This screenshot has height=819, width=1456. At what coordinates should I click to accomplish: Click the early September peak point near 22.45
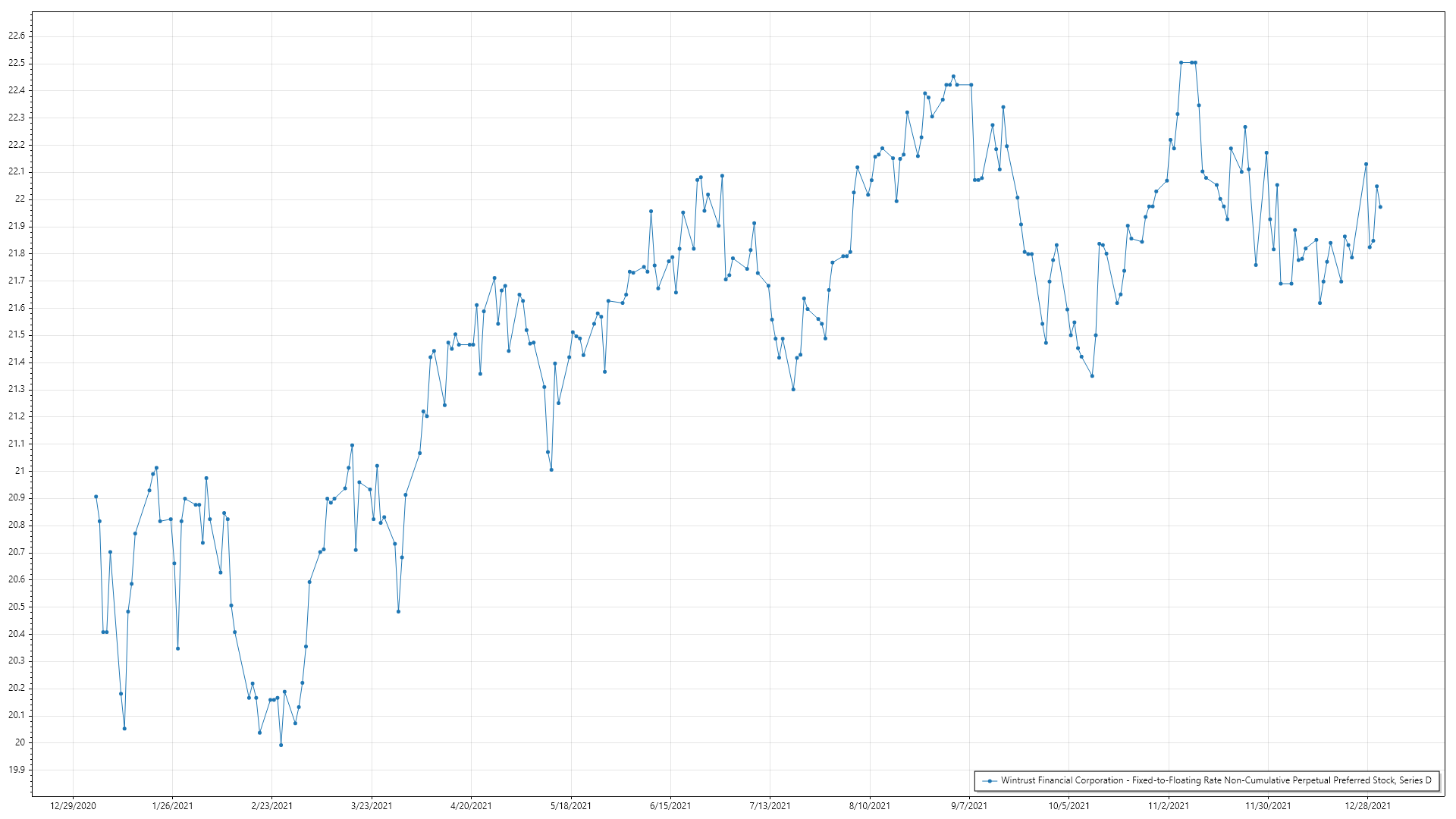[x=953, y=77]
